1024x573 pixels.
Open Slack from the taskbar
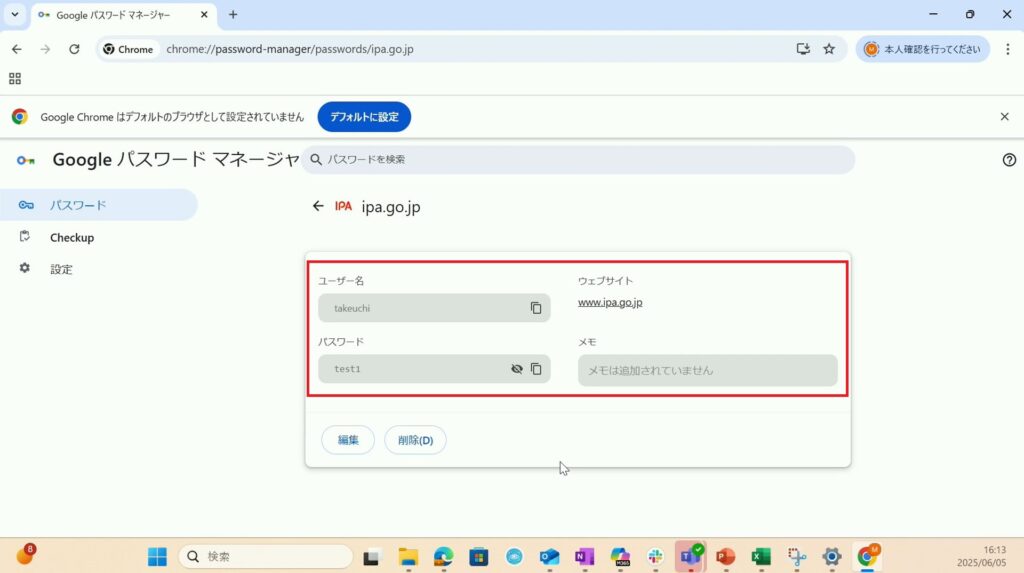tap(655, 557)
